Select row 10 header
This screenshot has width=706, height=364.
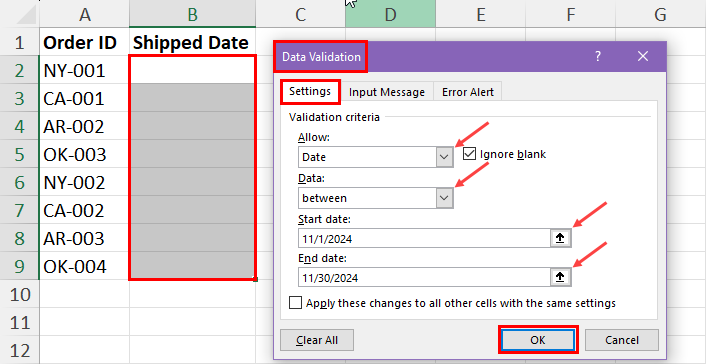(x=19, y=294)
